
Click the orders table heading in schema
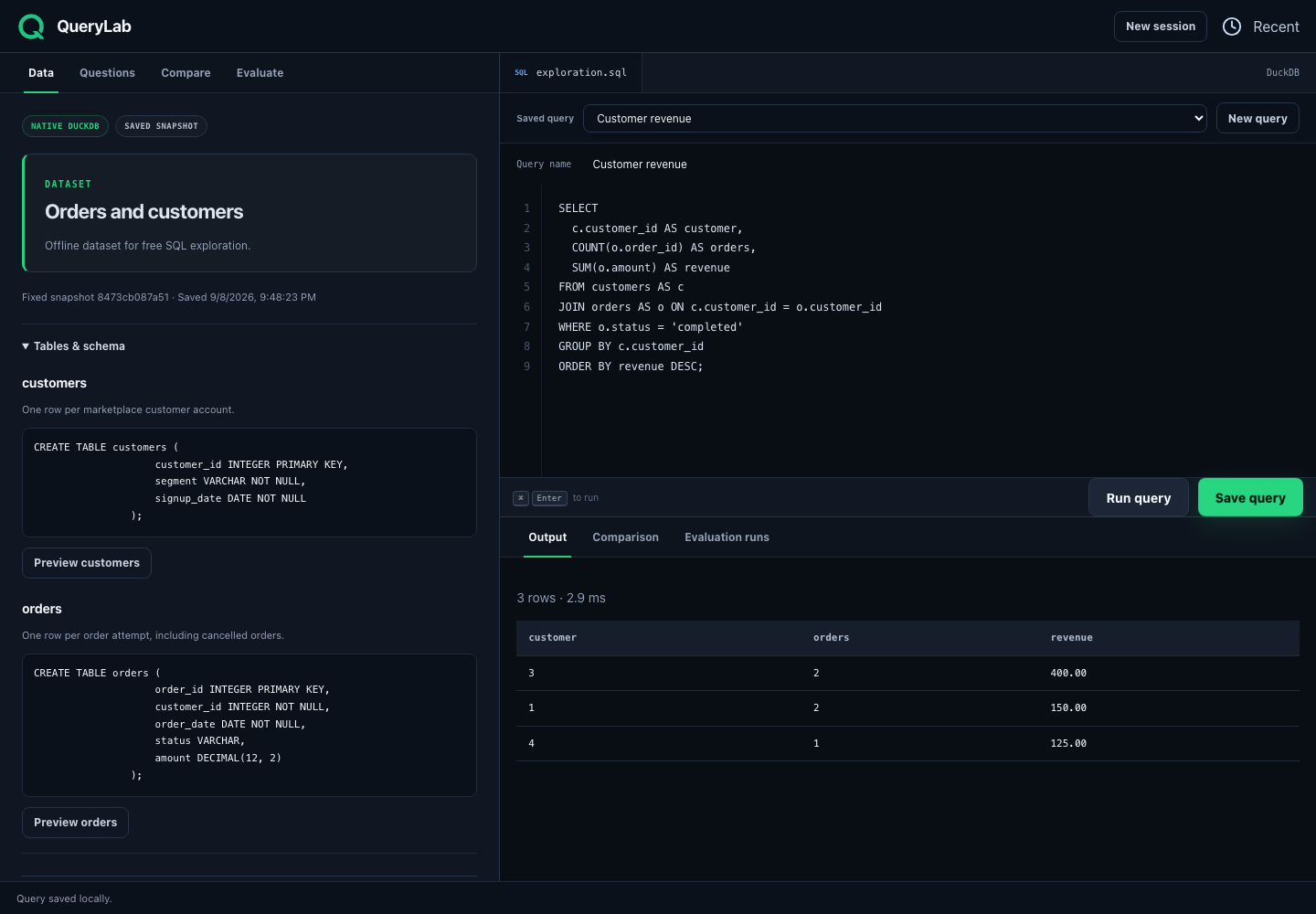click(x=42, y=609)
